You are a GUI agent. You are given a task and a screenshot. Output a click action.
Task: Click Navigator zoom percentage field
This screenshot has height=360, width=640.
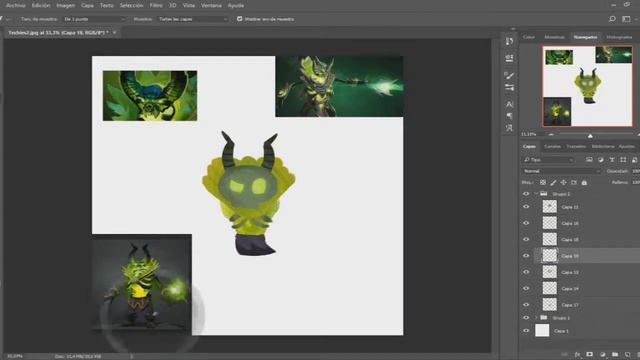point(529,134)
